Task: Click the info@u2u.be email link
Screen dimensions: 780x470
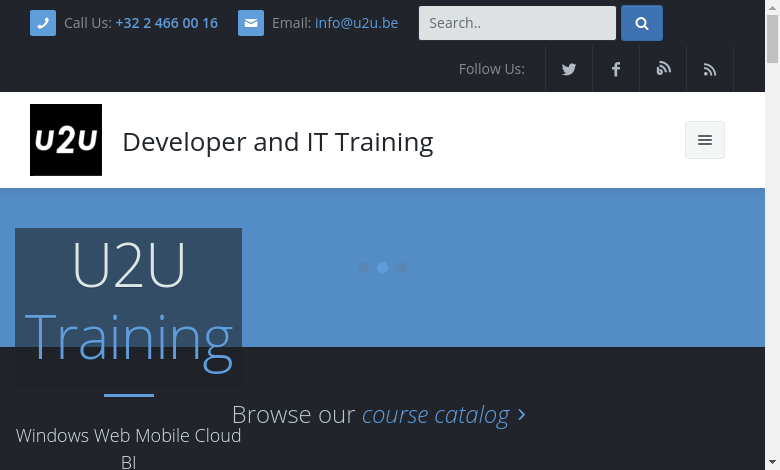Action: (356, 23)
